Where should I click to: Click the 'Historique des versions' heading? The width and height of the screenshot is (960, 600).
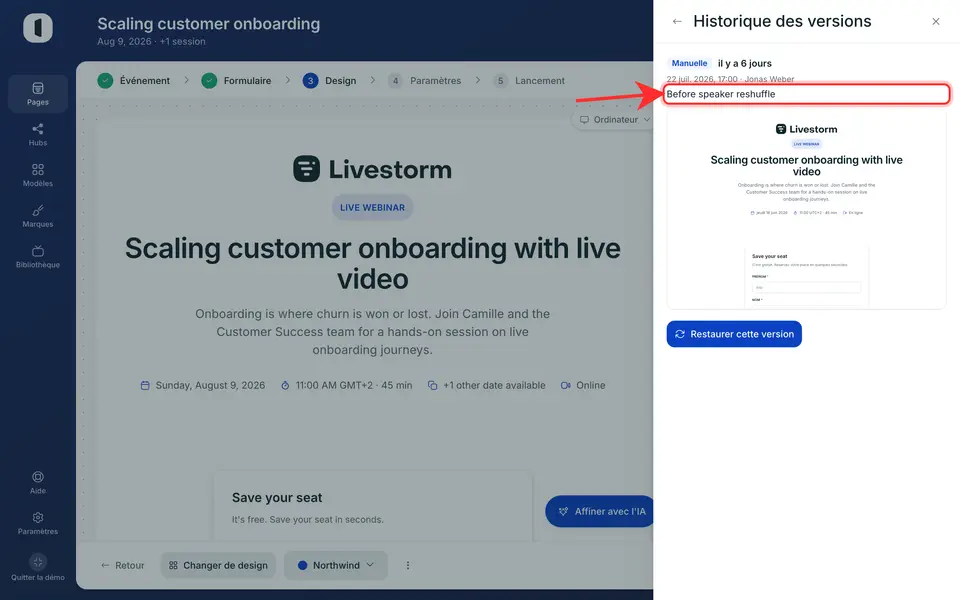(x=782, y=21)
